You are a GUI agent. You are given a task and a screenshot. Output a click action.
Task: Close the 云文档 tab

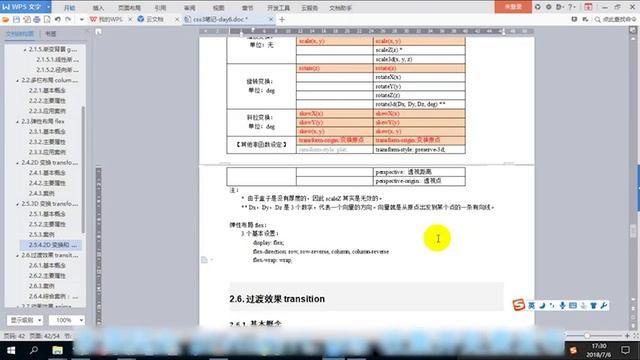(177, 19)
